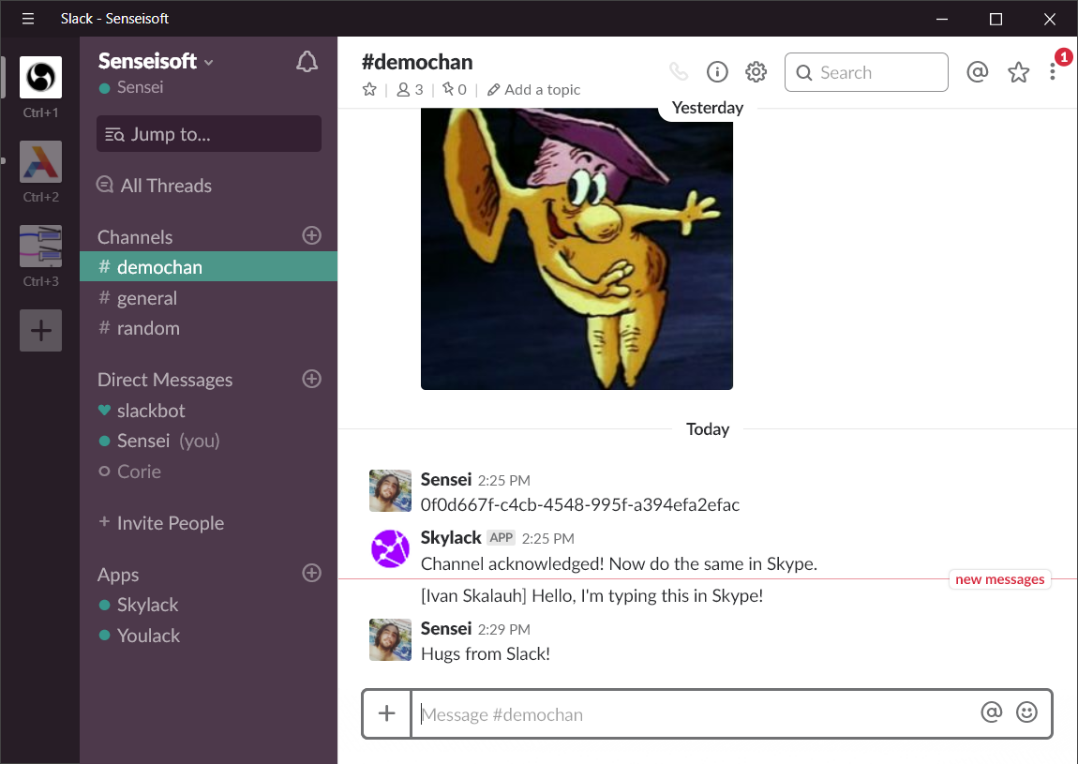Open All Threads view
1078x764 pixels.
[155, 186]
